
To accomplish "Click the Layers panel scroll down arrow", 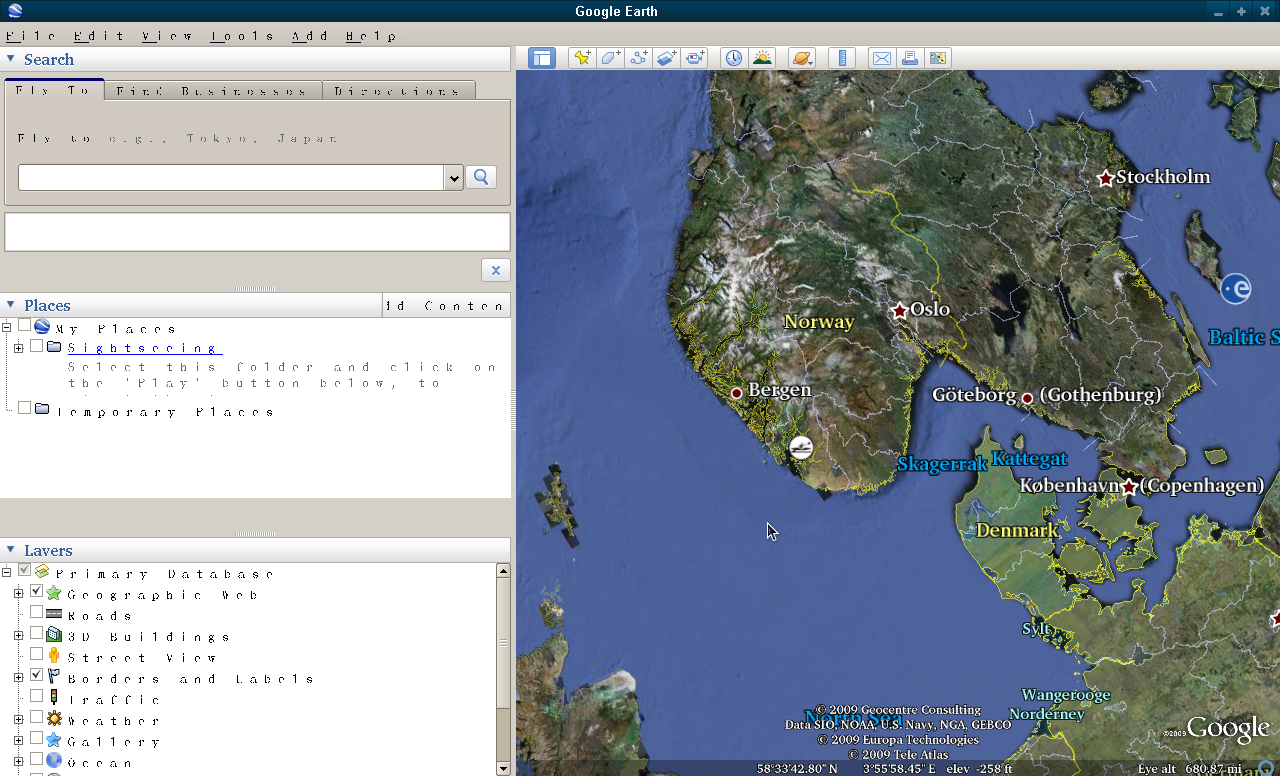I will [503, 768].
